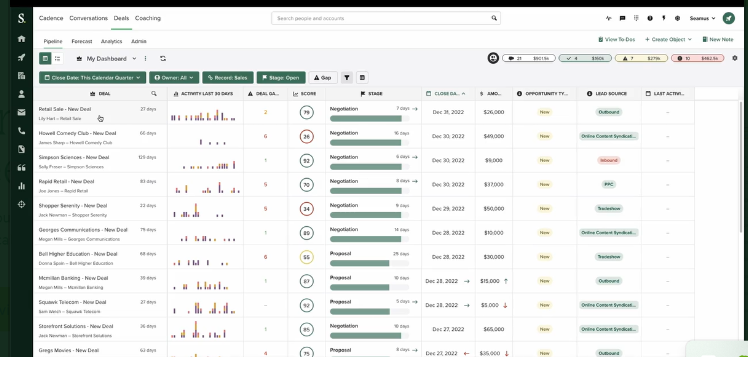Open Retail Sale - New Deal

(x=64, y=109)
